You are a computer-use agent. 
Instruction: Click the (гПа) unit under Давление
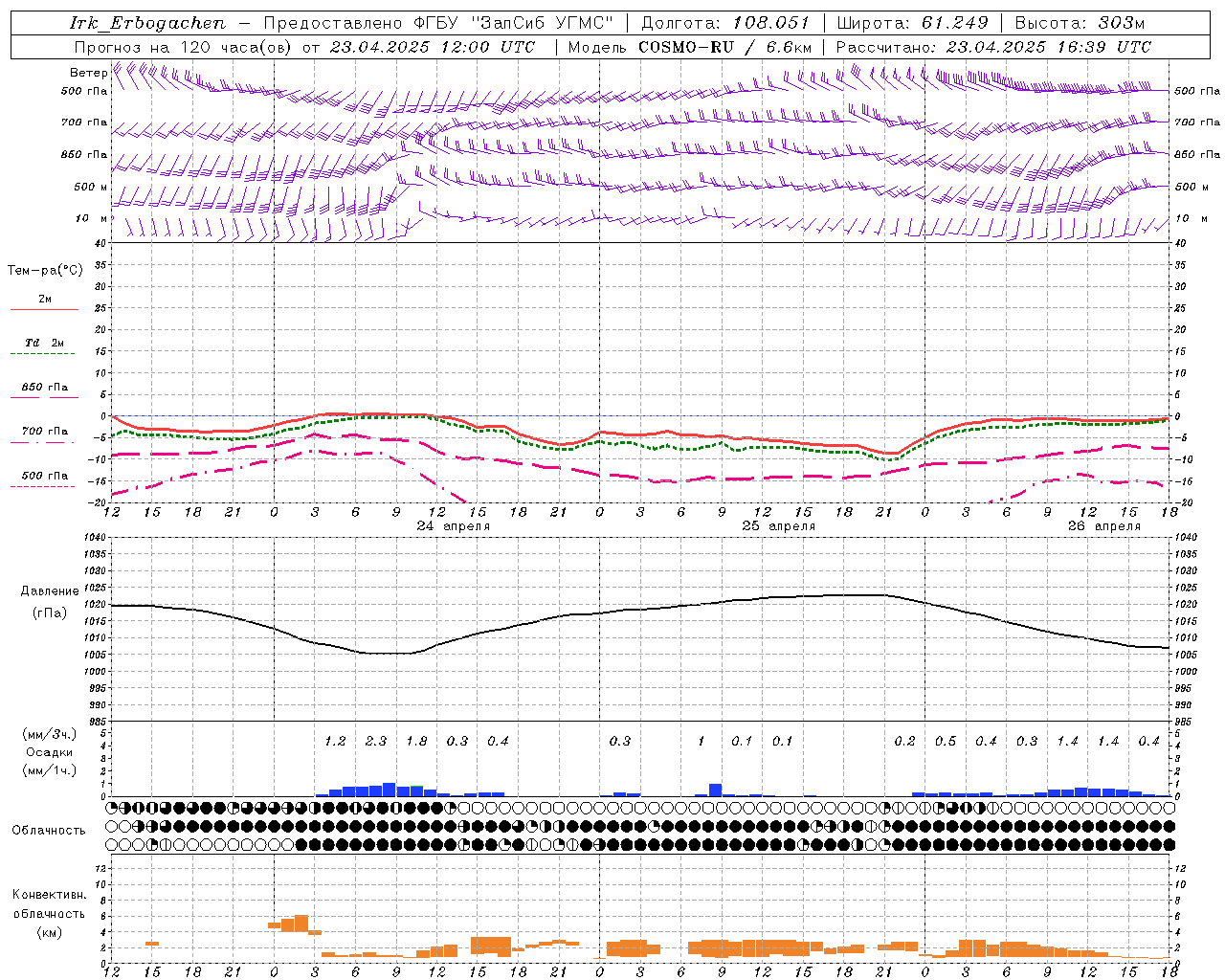coord(50,613)
